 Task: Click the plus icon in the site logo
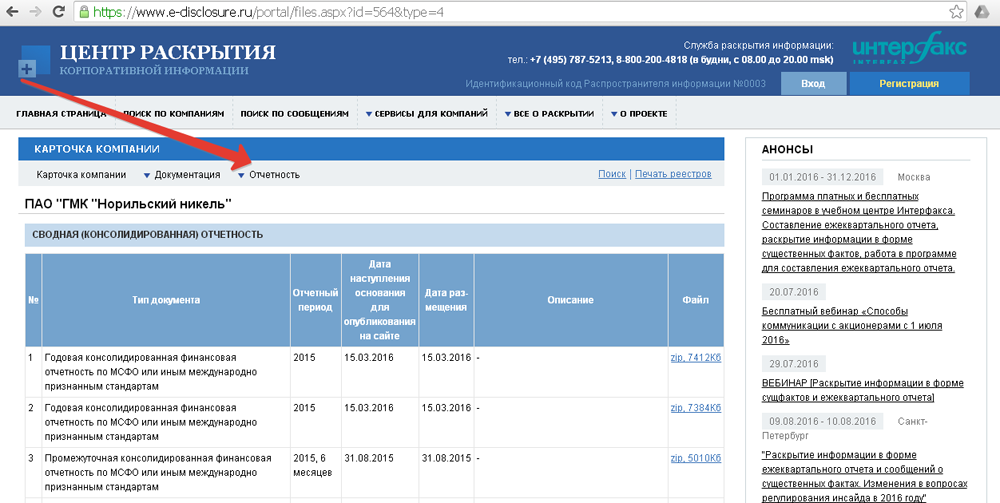click(27, 69)
